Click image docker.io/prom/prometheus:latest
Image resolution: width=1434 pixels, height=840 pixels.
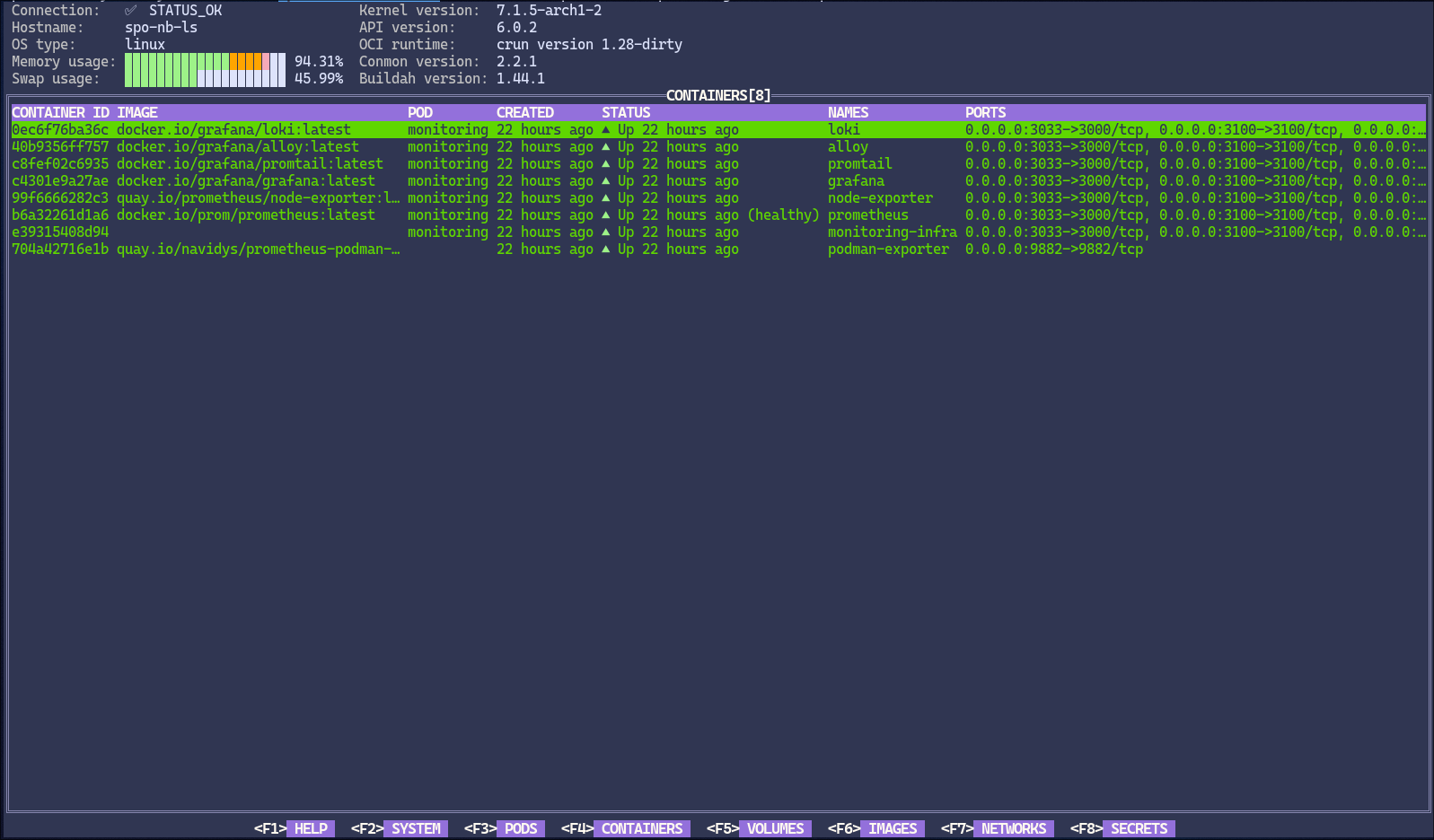tap(246, 214)
